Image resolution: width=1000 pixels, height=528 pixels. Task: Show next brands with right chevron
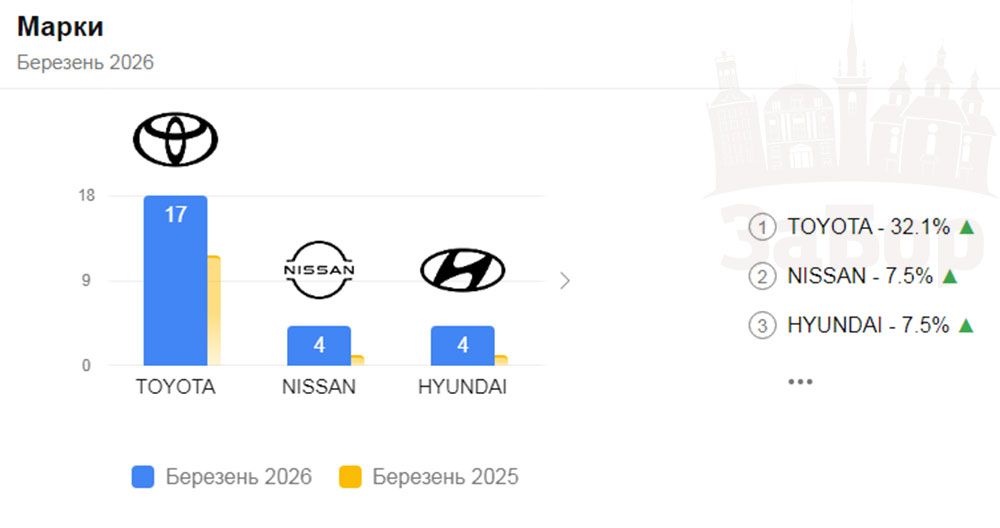(565, 281)
